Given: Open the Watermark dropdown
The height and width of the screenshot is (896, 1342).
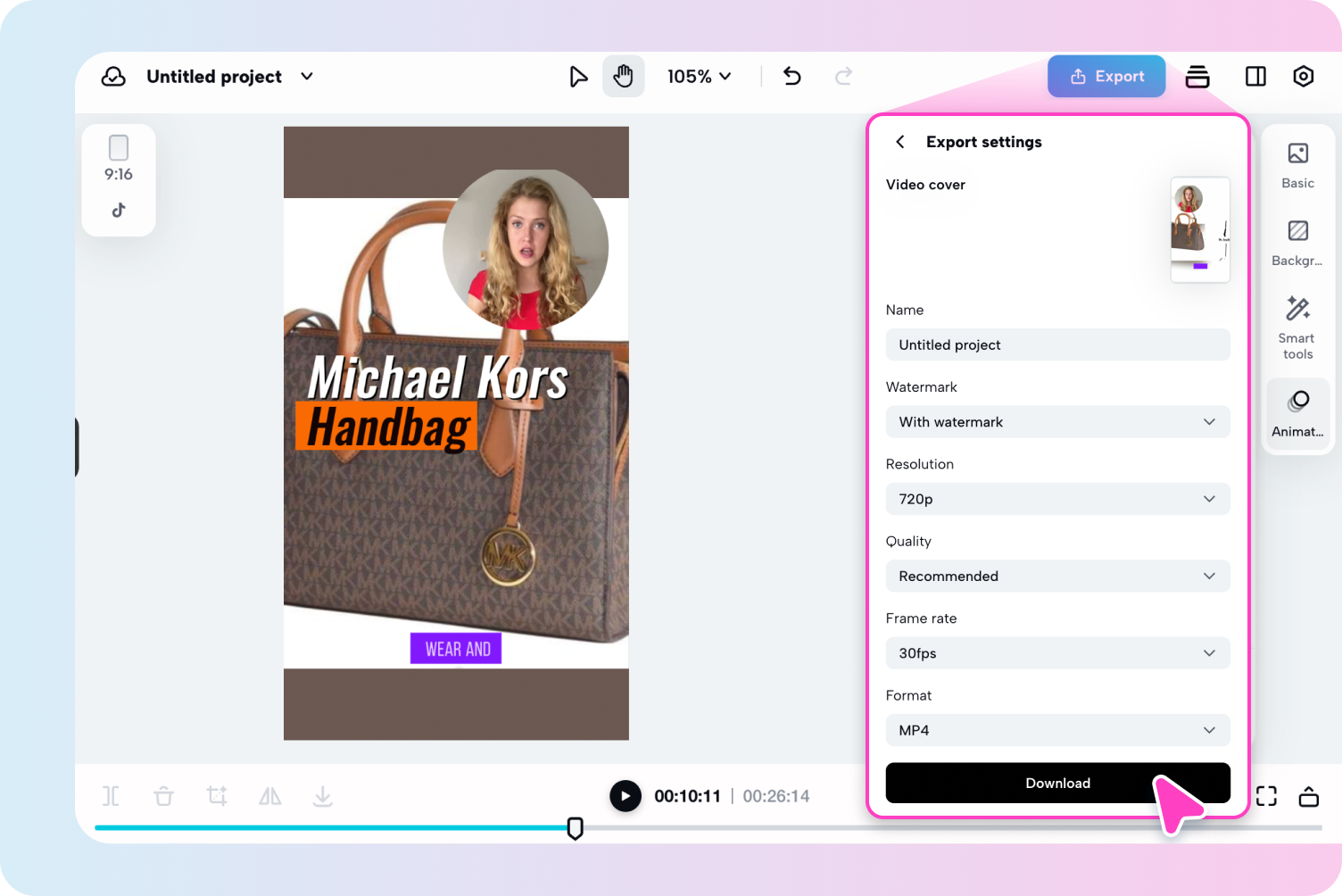Looking at the screenshot, I should click(x=1057, y=422).
